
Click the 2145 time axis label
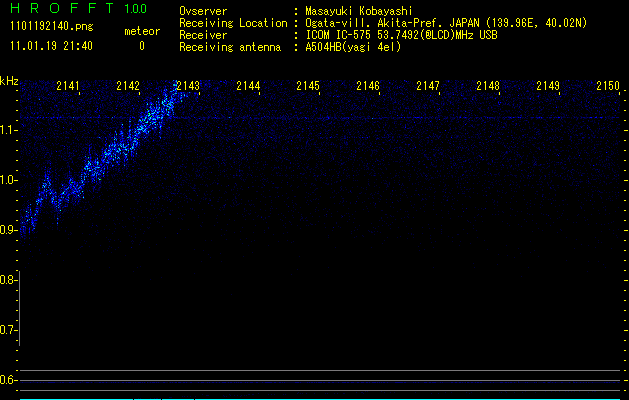[308, 85]
